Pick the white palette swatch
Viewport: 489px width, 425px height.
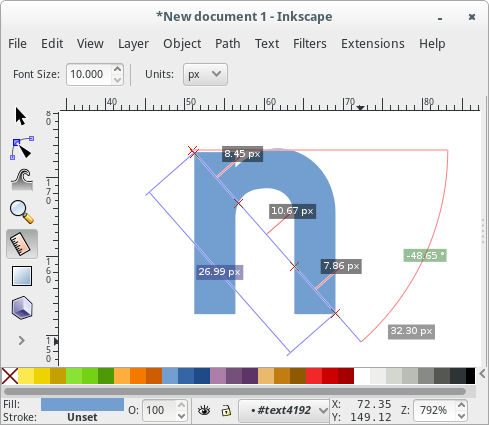pyautogui.click(x=362, y=376)
